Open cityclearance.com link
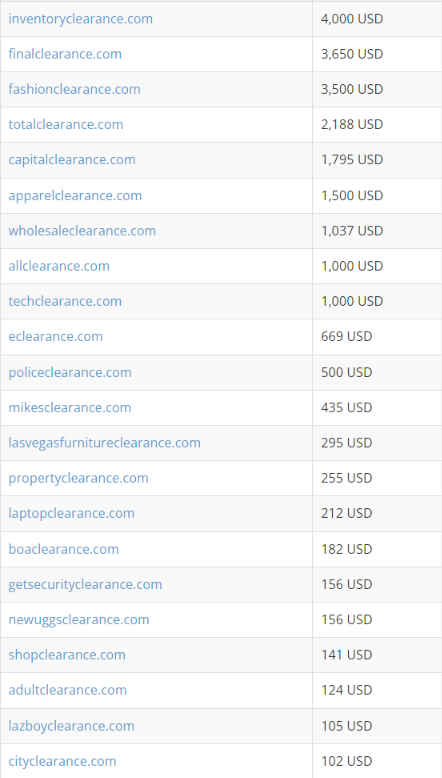 (x=62, y=761)
